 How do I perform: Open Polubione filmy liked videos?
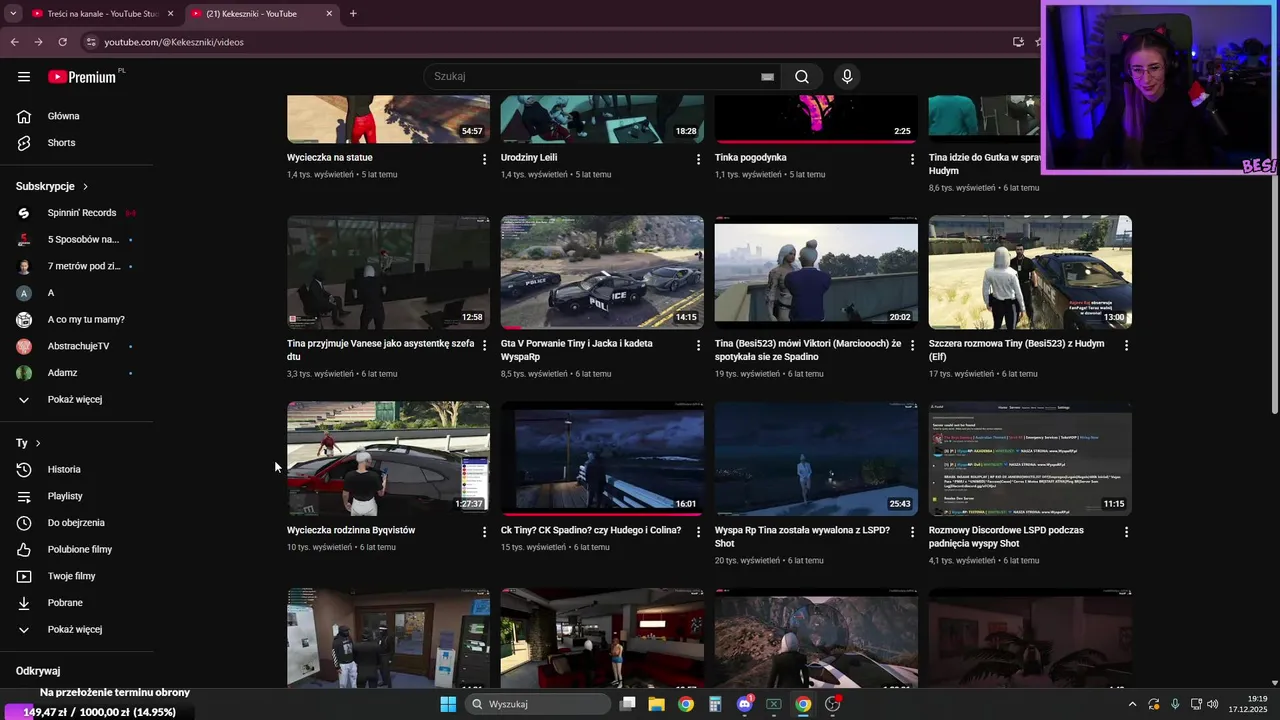point(78,550)
